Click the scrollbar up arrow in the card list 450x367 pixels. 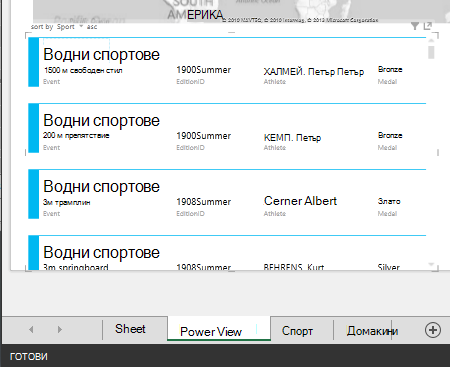pos(431,41)
